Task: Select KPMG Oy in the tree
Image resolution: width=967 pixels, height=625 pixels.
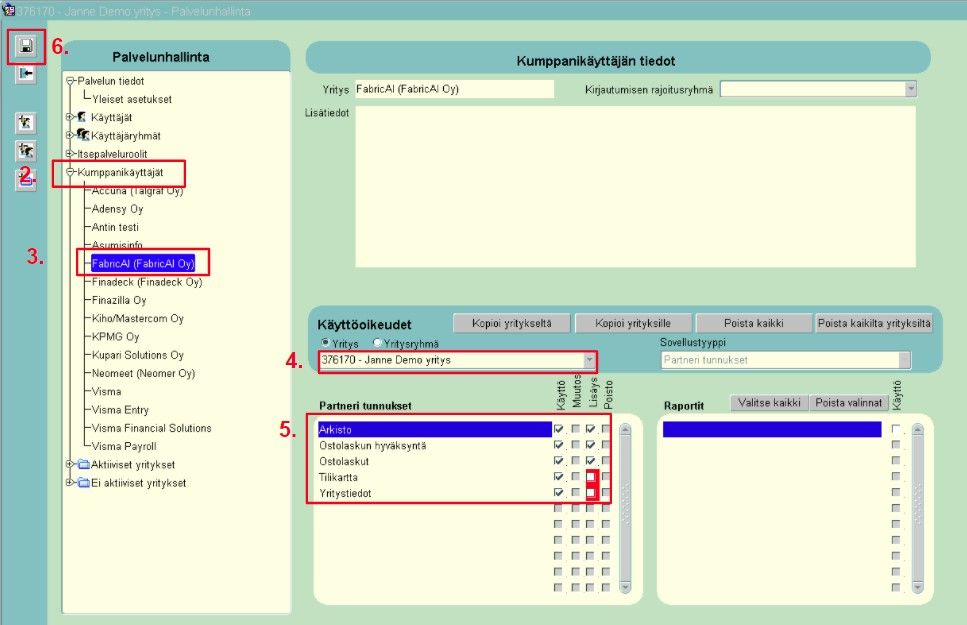Action: click(115, 336)
